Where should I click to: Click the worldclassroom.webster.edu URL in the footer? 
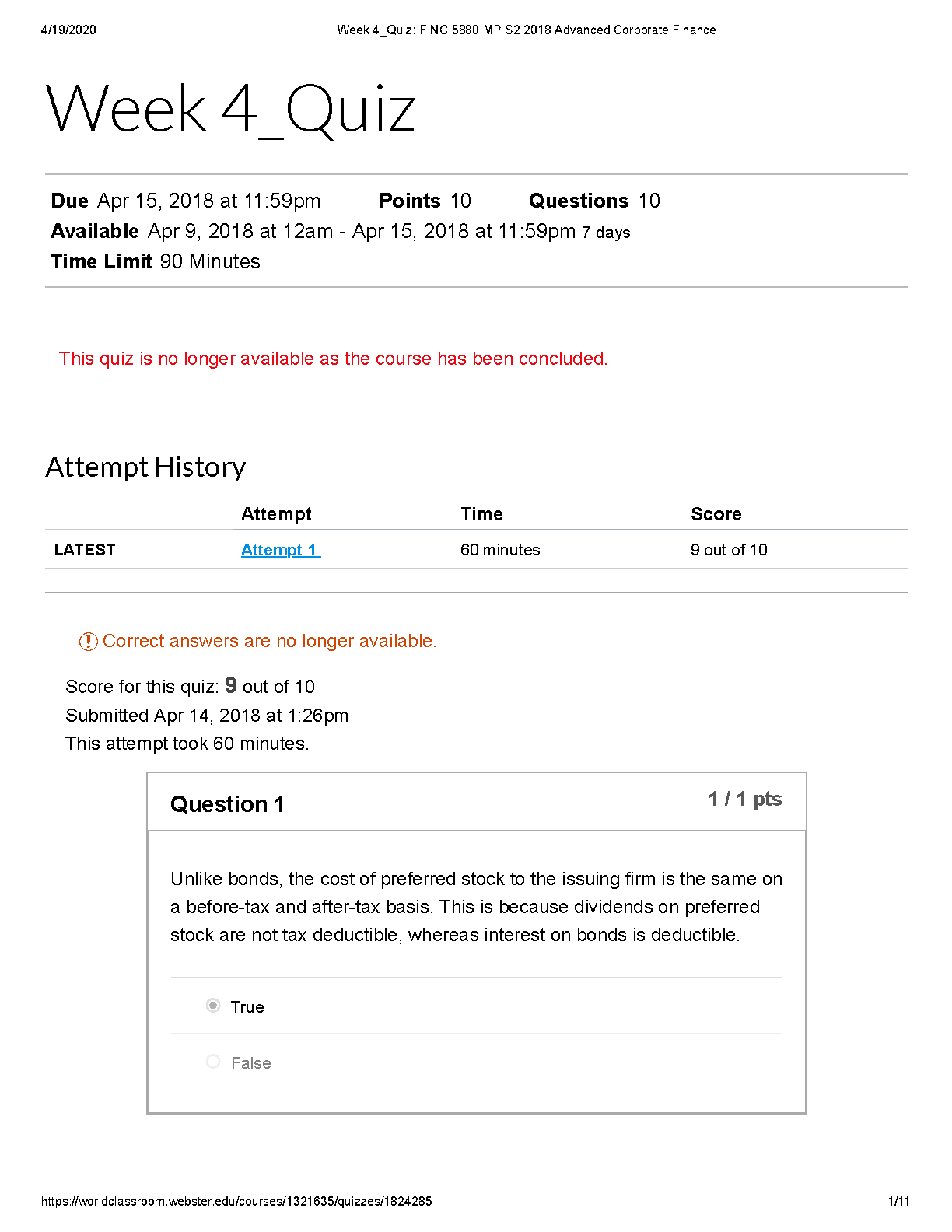click(x=236, y=1201)
